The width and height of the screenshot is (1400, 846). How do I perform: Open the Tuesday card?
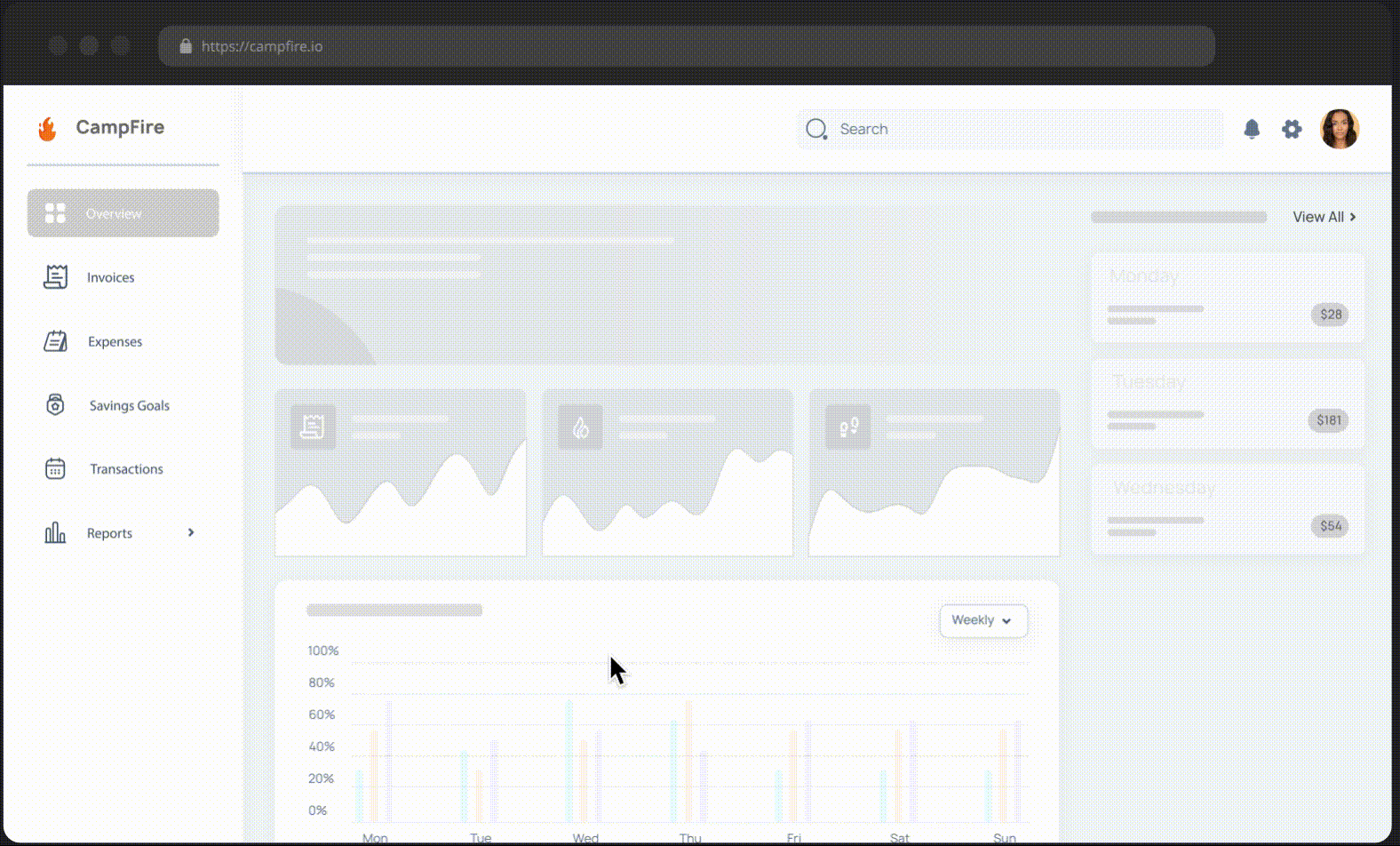coord(1228,403)
